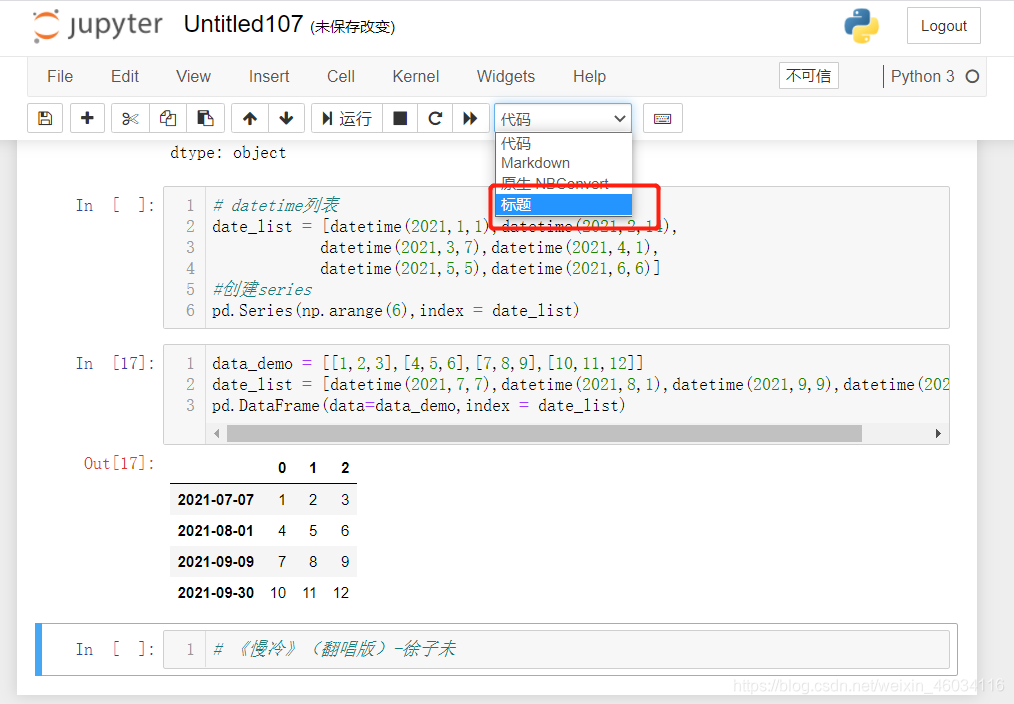Click the value 12 in output table
This screenshot has width=1014, height=704.
coord(341,593)
